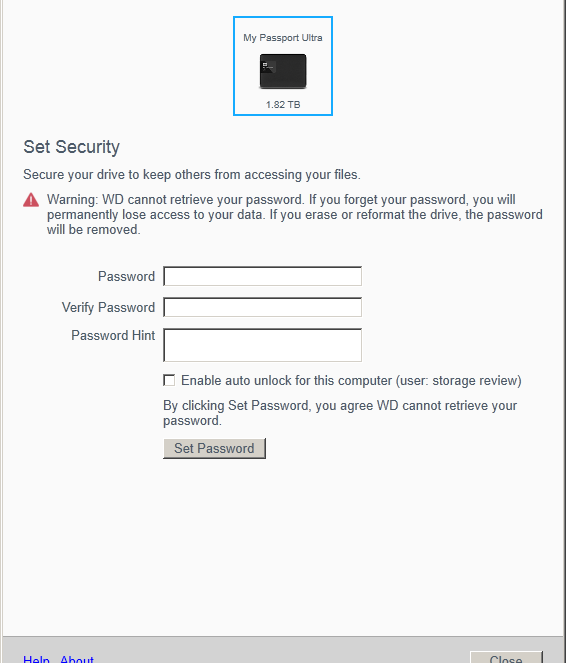Open the Help link

[36, 659]
